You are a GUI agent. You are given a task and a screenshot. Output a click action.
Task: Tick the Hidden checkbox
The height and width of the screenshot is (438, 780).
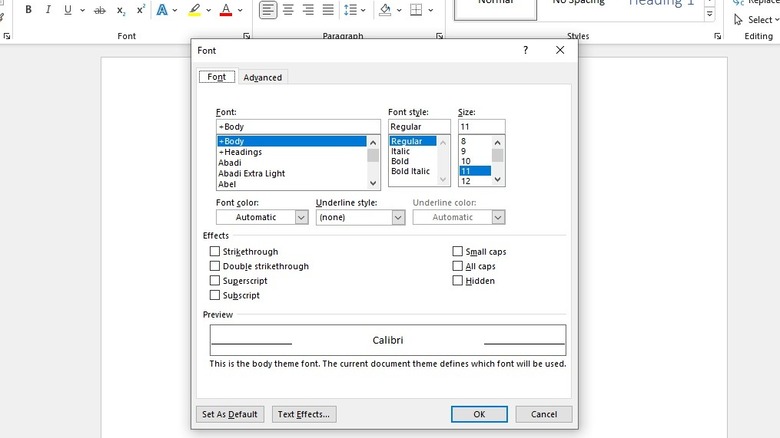[458, 281]
